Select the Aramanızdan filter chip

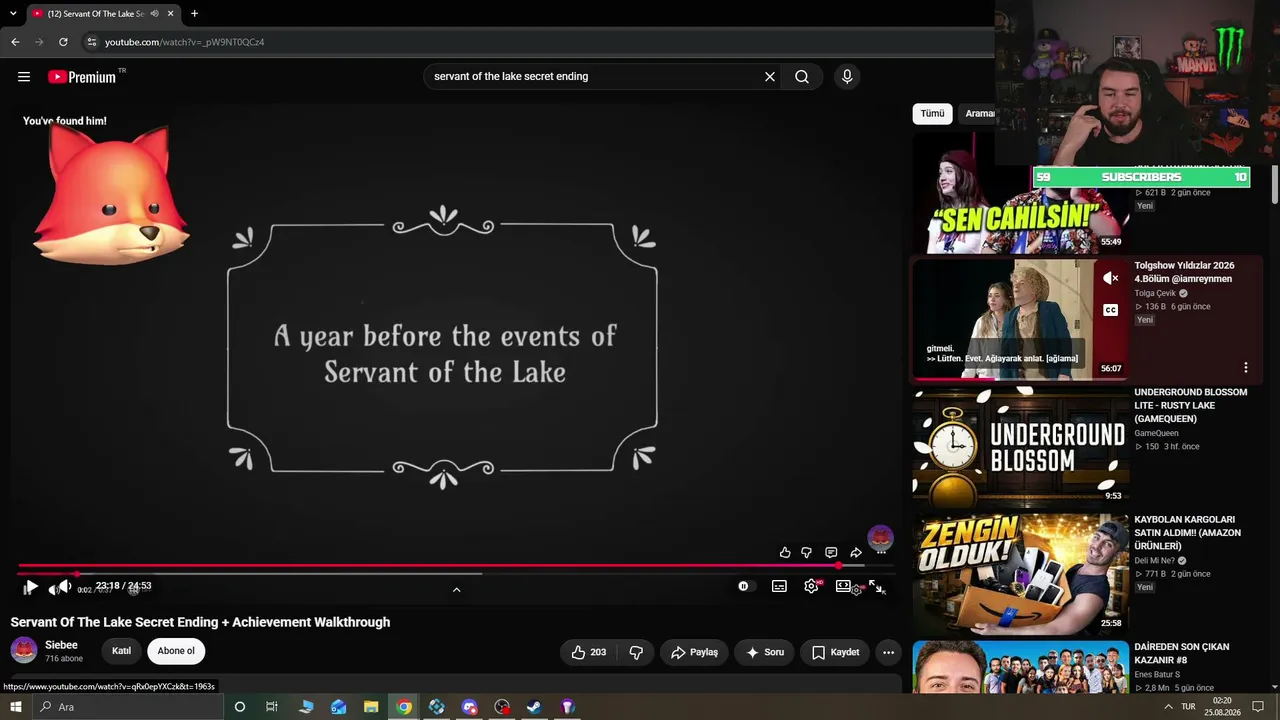tap(977, 114)
